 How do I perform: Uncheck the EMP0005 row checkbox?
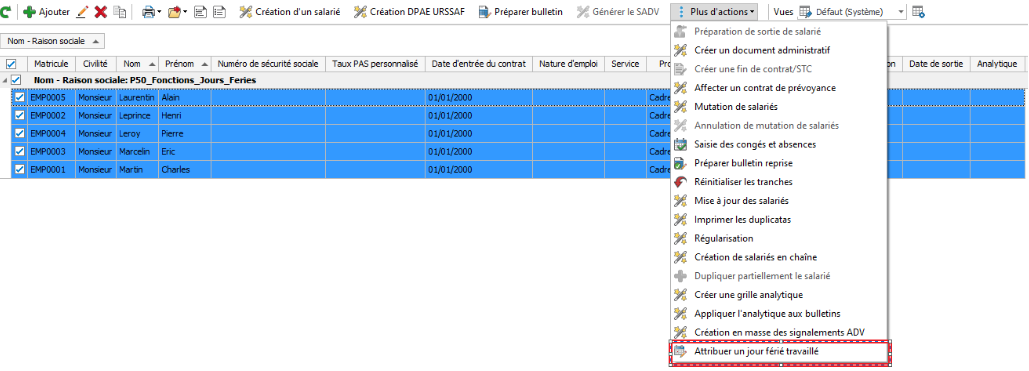(20, 97)
